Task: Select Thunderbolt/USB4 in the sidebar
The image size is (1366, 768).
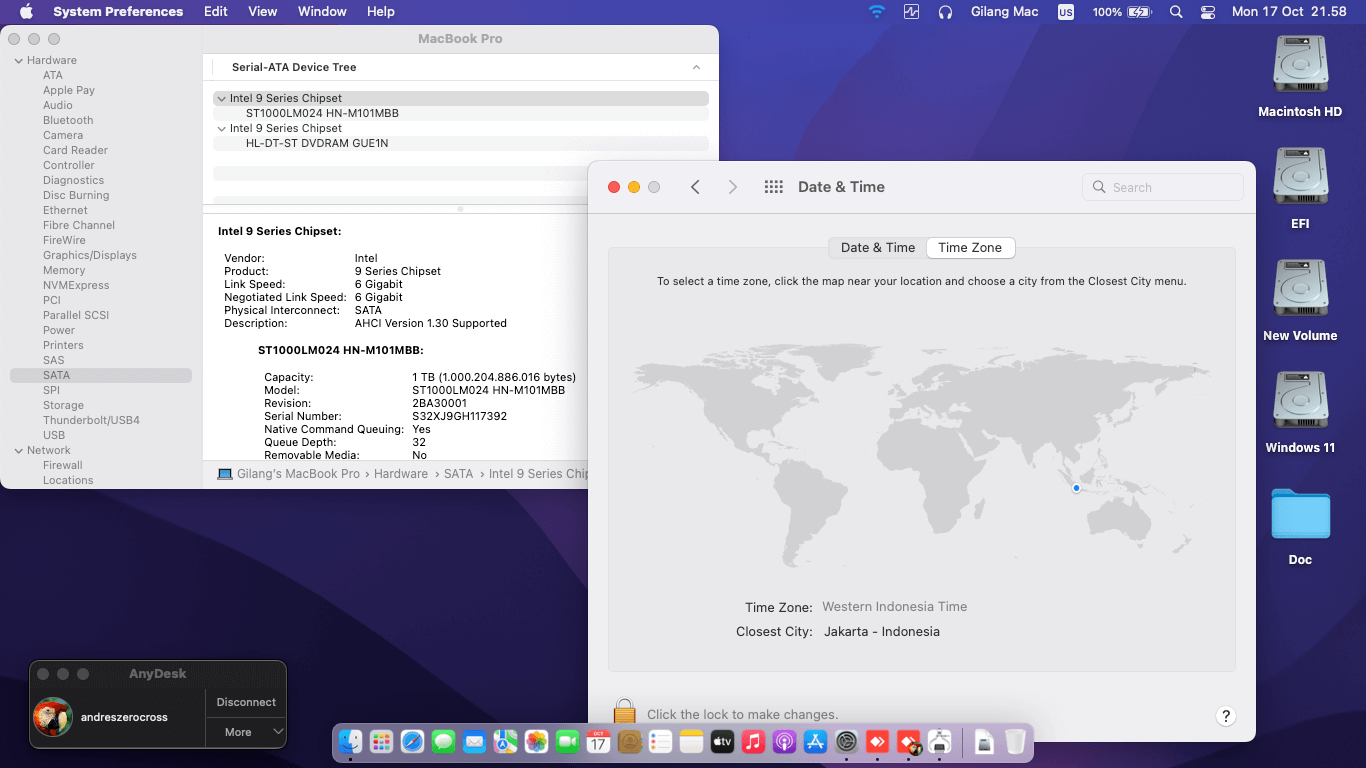Action: click(x=91, y=420)
